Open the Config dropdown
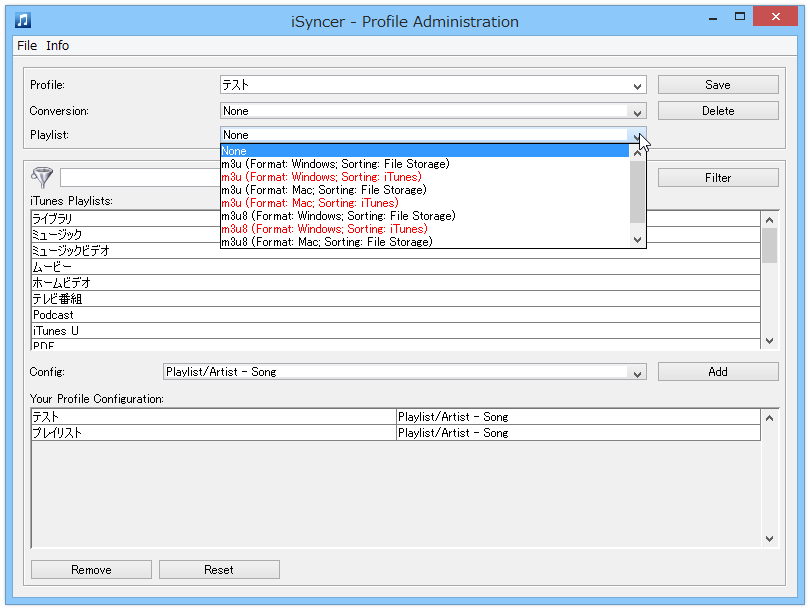 (637, 373)
